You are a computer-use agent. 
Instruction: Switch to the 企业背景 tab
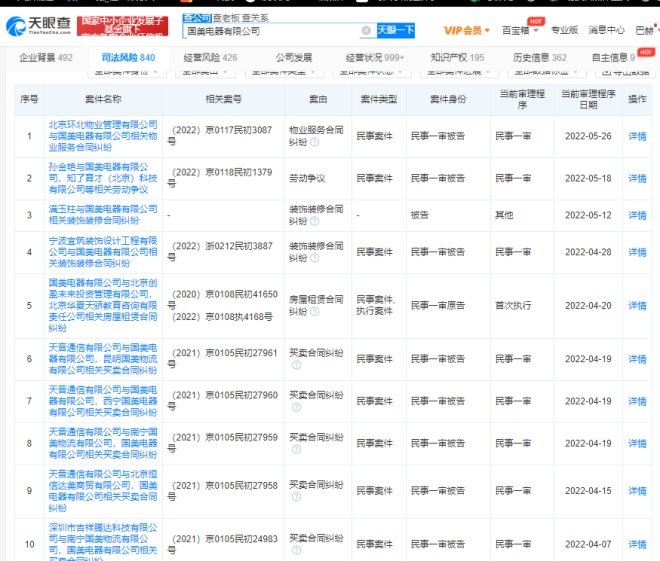click(46, 58)
